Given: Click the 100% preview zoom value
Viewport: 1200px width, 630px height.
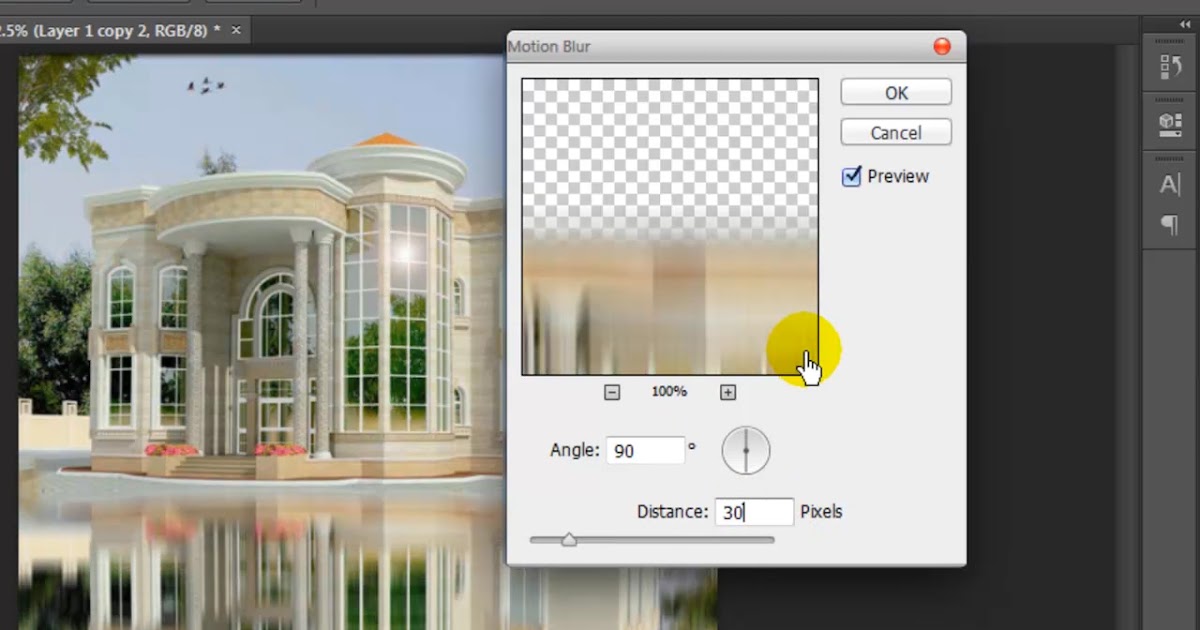Looking at the screenshot, I should (669, 392).
